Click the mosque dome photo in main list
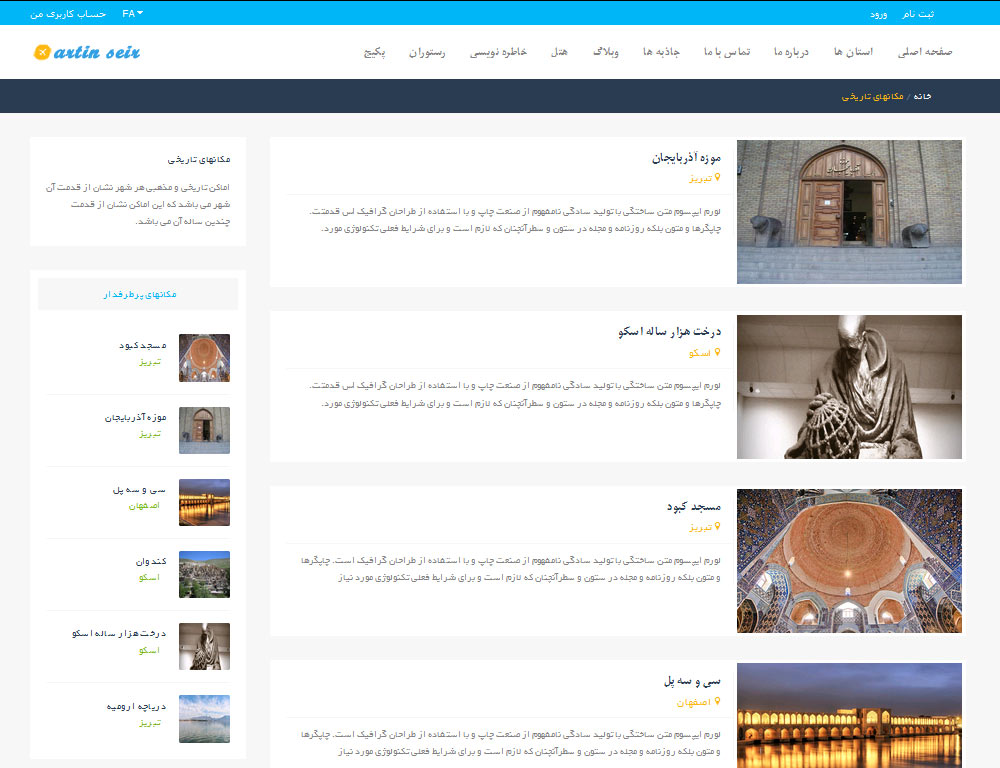The width and height of the screenshot is (1000, 768). coord(849,561)
